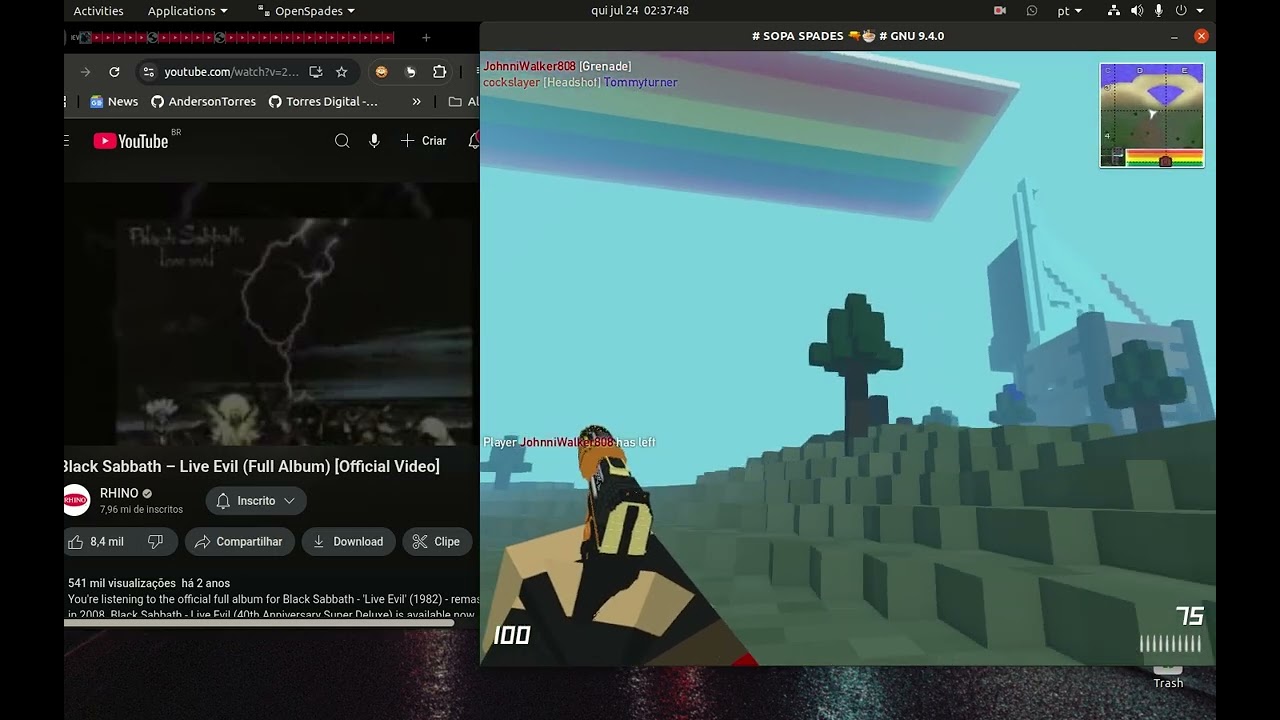Click the ammo count 75
1280x720 pixels.
(x=1189, y=616)
